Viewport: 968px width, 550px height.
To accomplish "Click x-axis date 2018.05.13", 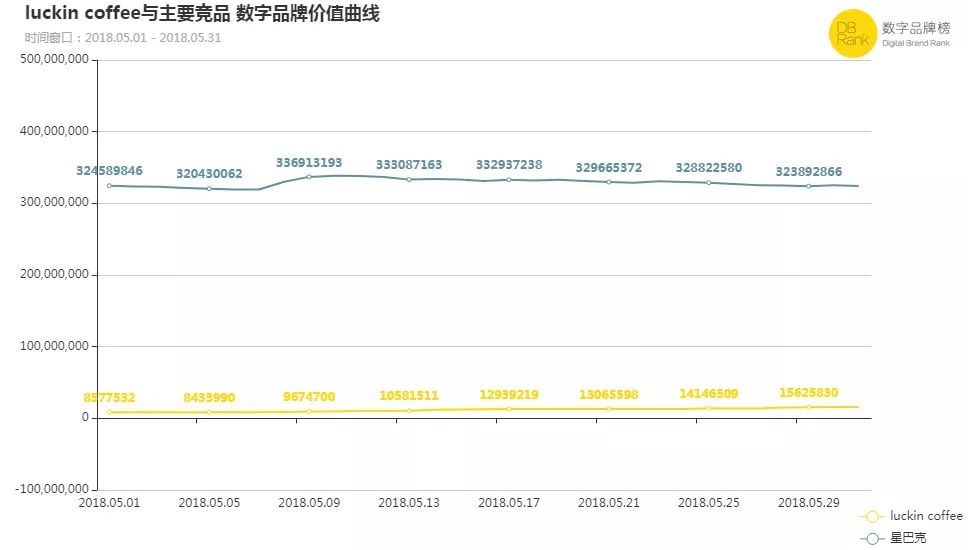I will [x=409, y=503].
